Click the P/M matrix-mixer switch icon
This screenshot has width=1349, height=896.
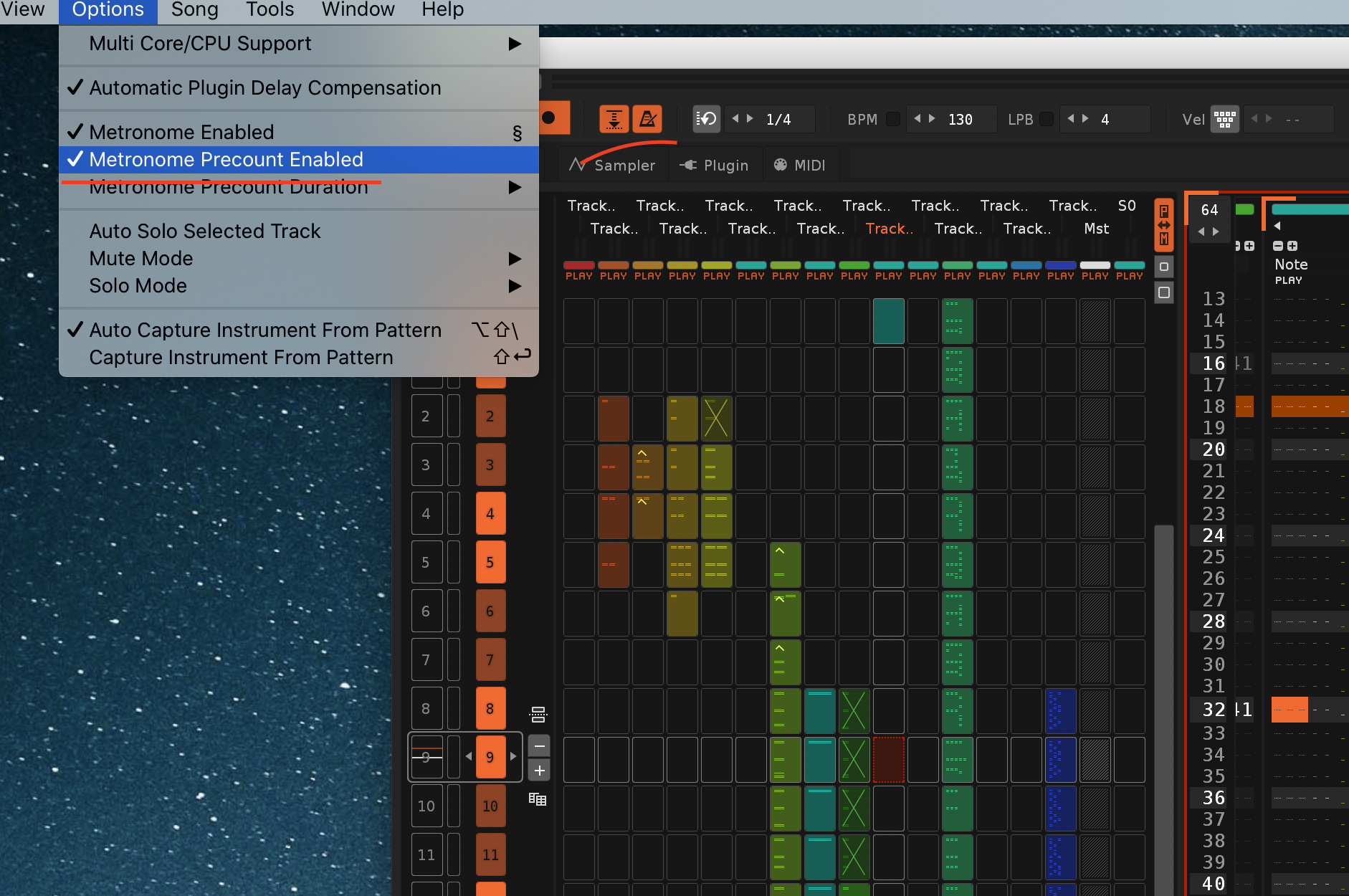1164,225
